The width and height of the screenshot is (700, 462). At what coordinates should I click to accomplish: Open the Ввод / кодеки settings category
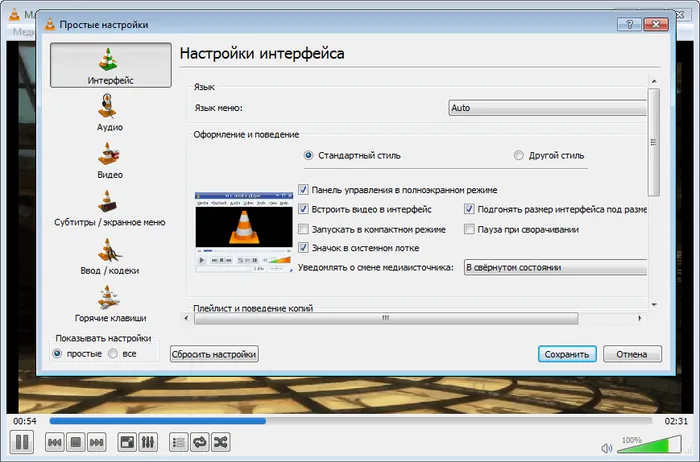[109, 257]
